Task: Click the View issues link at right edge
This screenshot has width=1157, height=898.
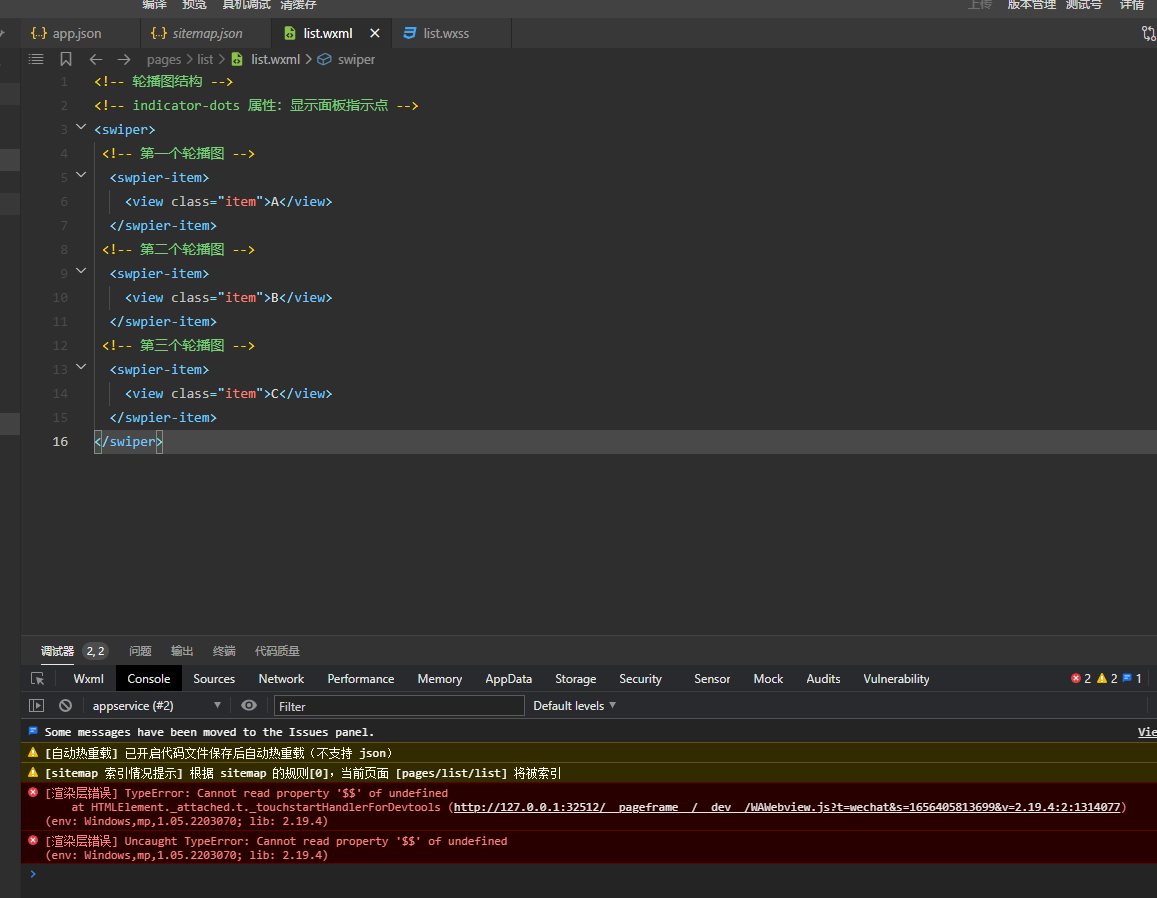Action: click(1147, 732)
